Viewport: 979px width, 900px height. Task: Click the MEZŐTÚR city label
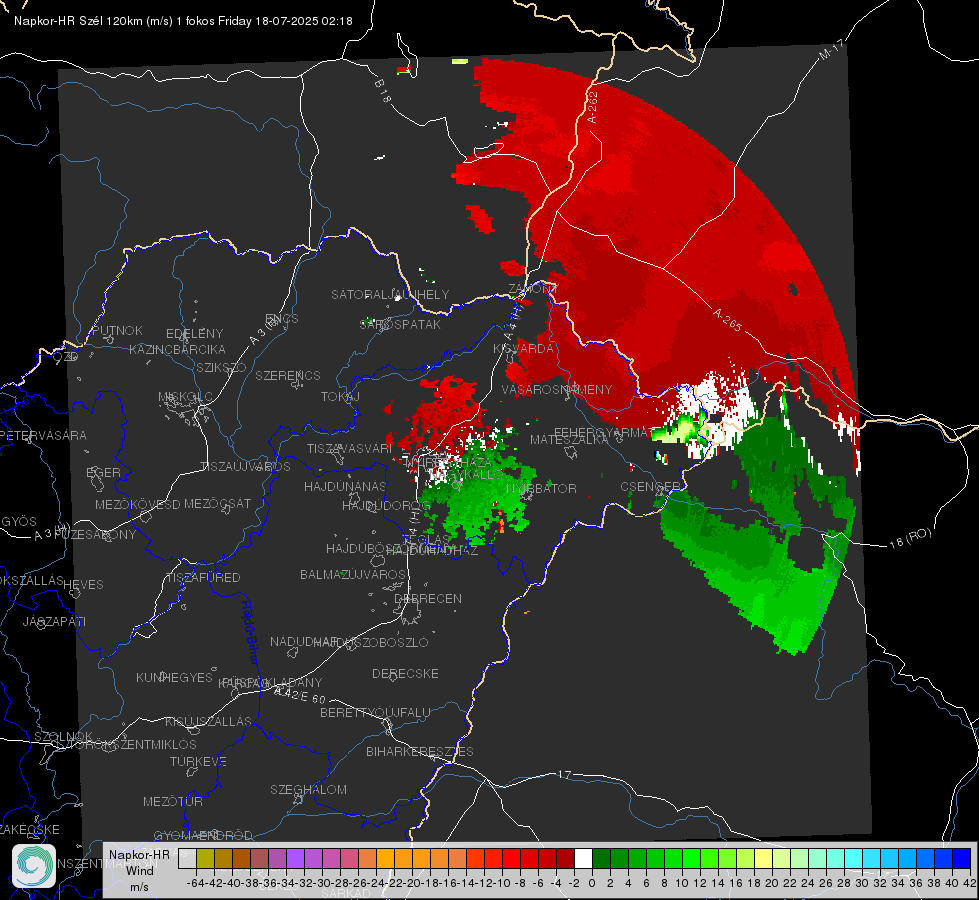pos(173,801)
